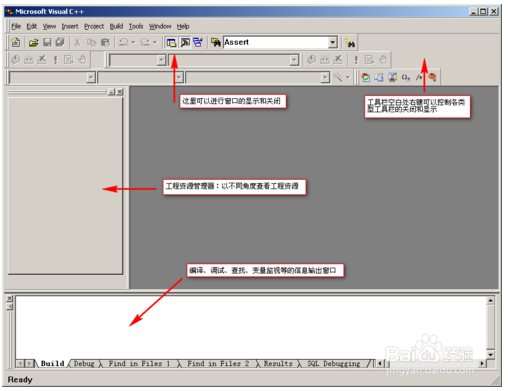
Task: Click the checkmark add-in toolbar icon
Action: (366, 77)
